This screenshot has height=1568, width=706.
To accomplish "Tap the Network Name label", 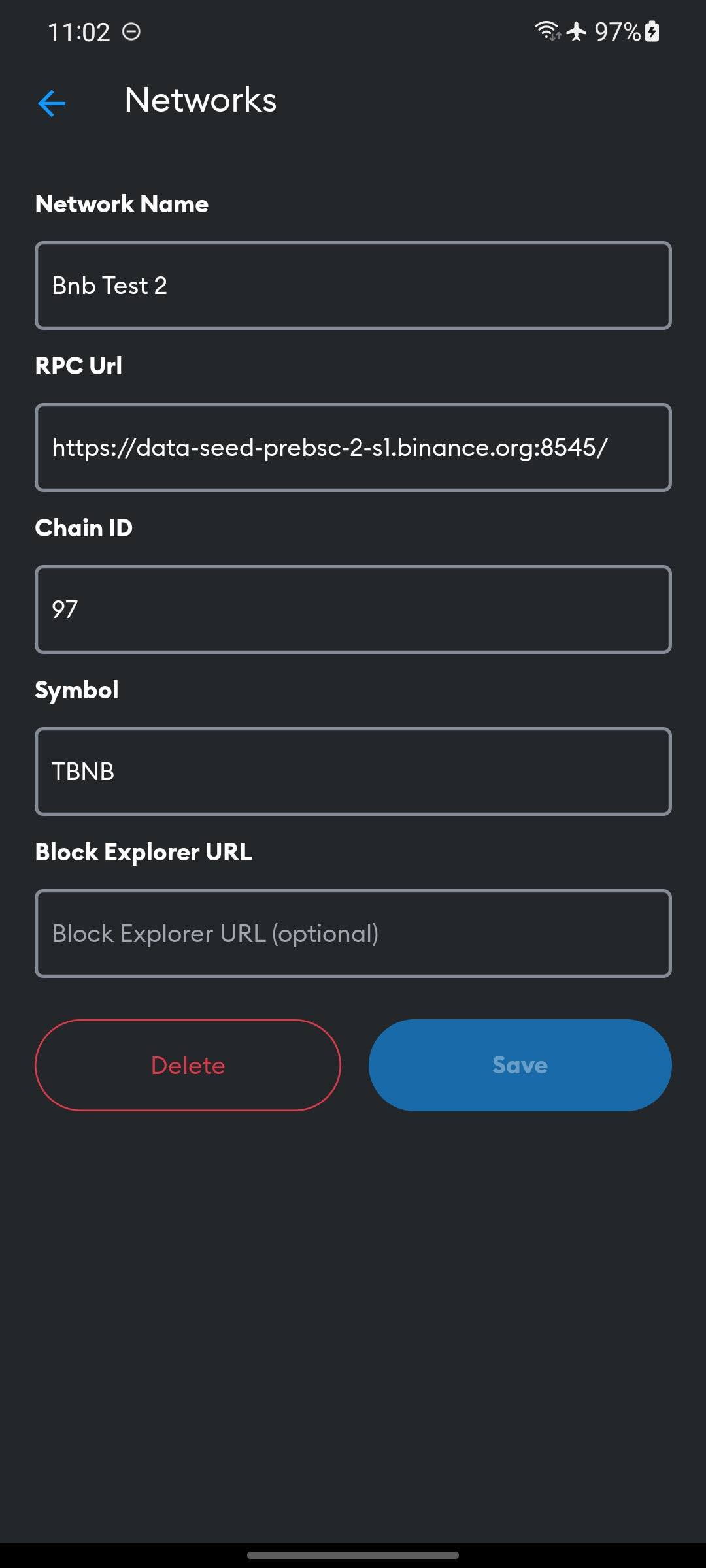I will pyautogui.click(x=121, y=204).
